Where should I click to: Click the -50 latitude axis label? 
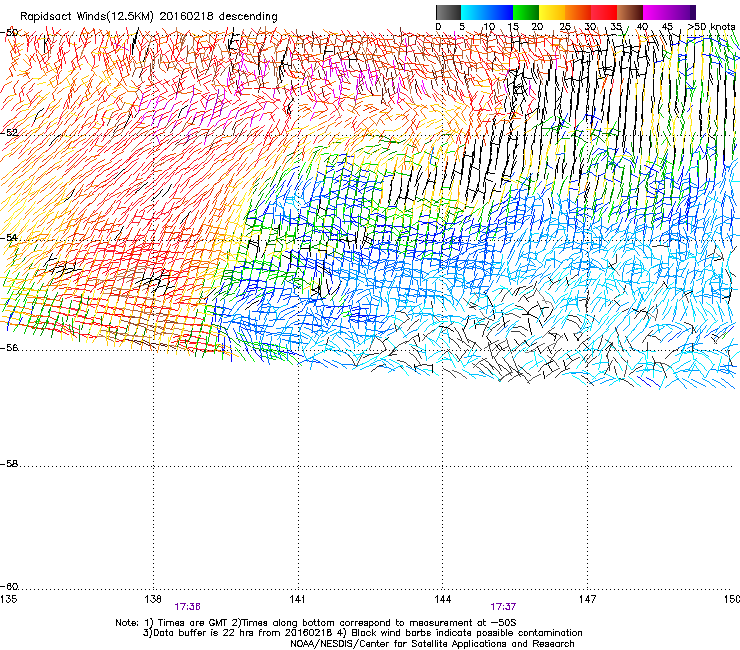pyautogui.click(x=9, y=33)
